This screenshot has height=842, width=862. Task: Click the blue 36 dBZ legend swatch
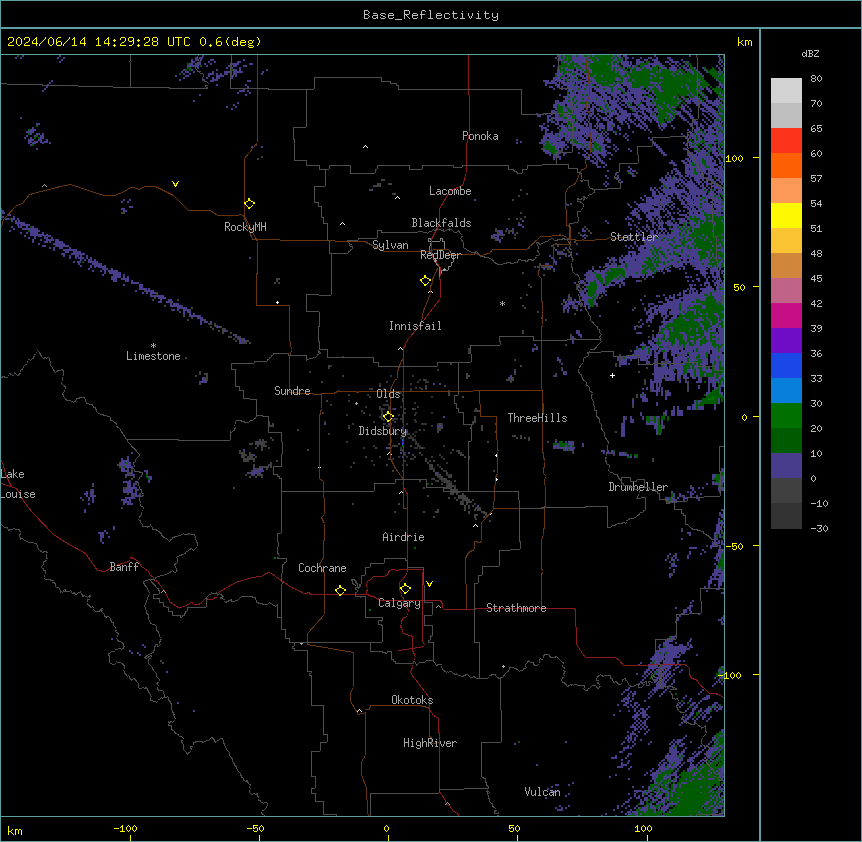pos(786,365)
